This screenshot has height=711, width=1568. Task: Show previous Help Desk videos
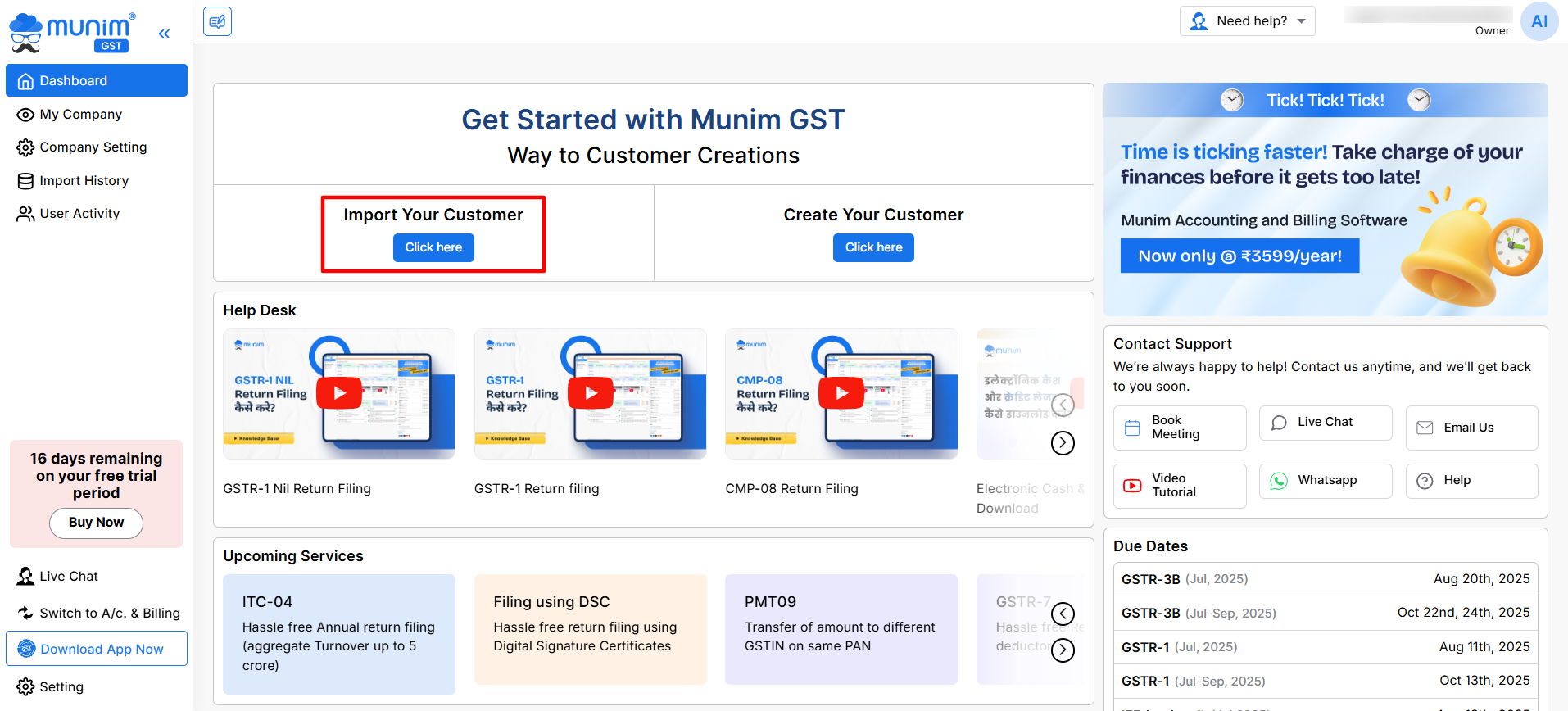click(1063, 405)
